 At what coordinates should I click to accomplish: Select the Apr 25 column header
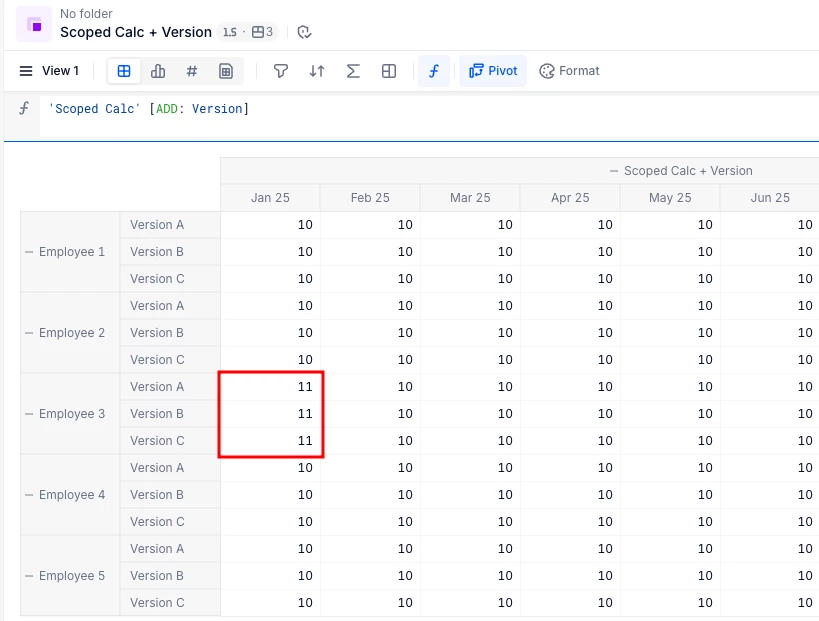click(x=570, y=198)
